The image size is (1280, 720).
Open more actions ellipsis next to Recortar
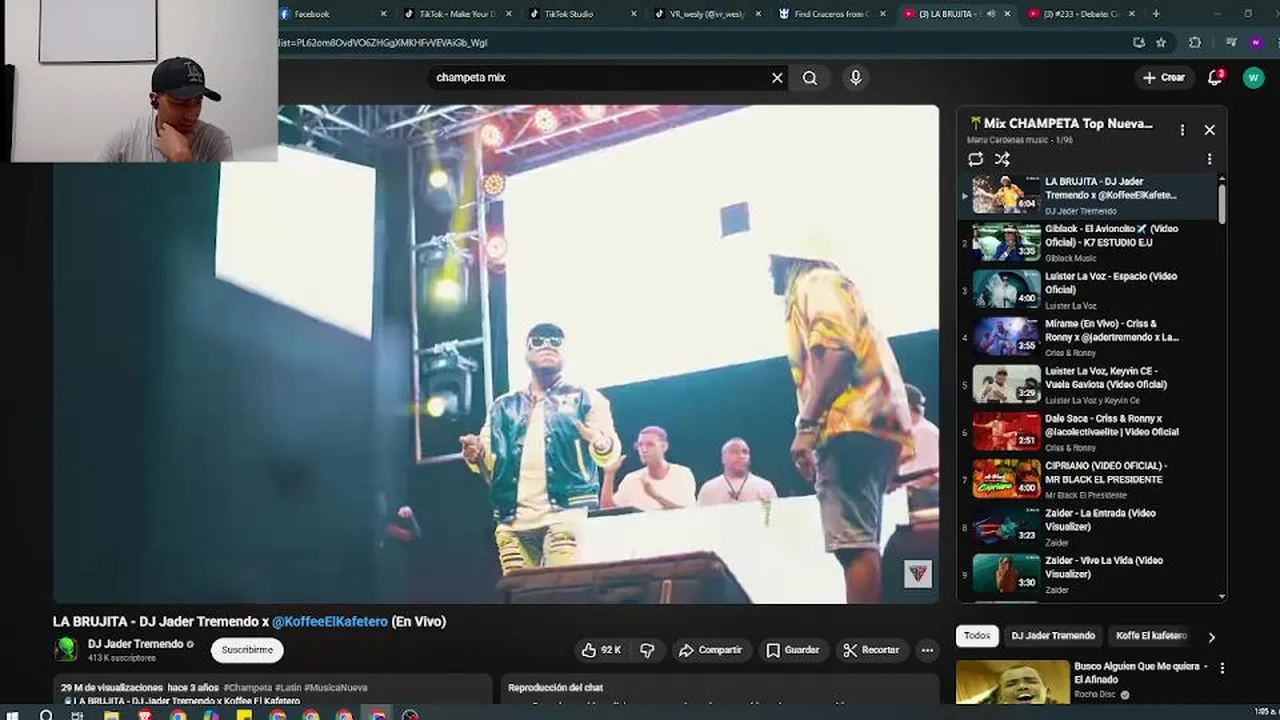pyautogui.click(x=927, y=650)
